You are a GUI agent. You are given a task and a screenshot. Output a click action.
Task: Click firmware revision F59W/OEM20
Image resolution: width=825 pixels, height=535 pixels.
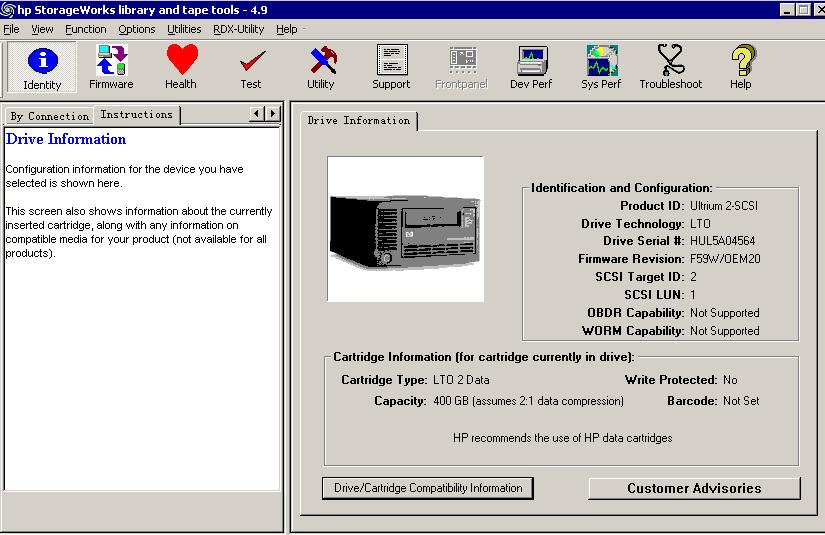(x=725, y=259)
